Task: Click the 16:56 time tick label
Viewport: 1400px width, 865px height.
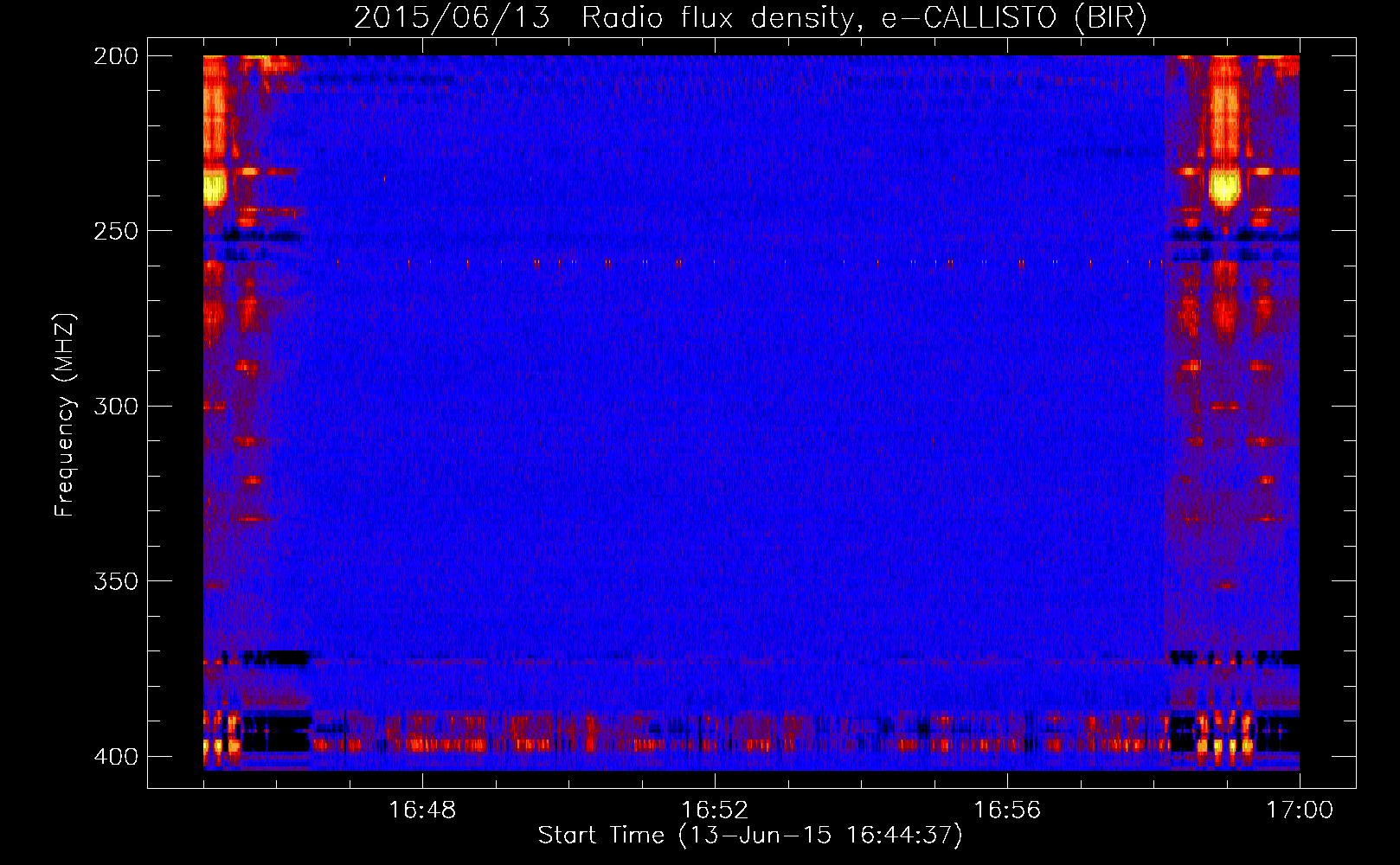Action: pos(1007,811)
